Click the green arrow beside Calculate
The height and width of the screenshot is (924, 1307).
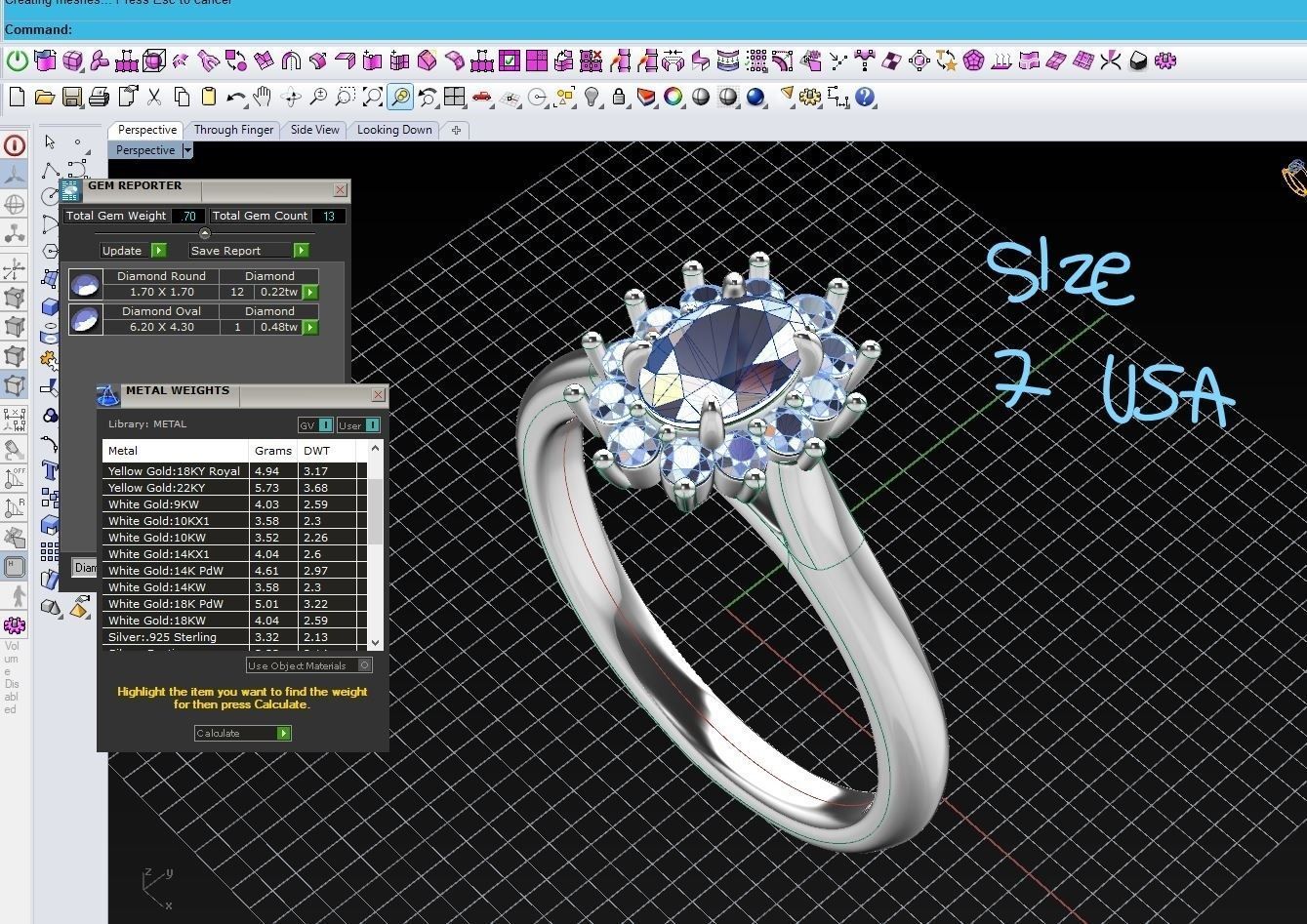(x=284, y=733)
